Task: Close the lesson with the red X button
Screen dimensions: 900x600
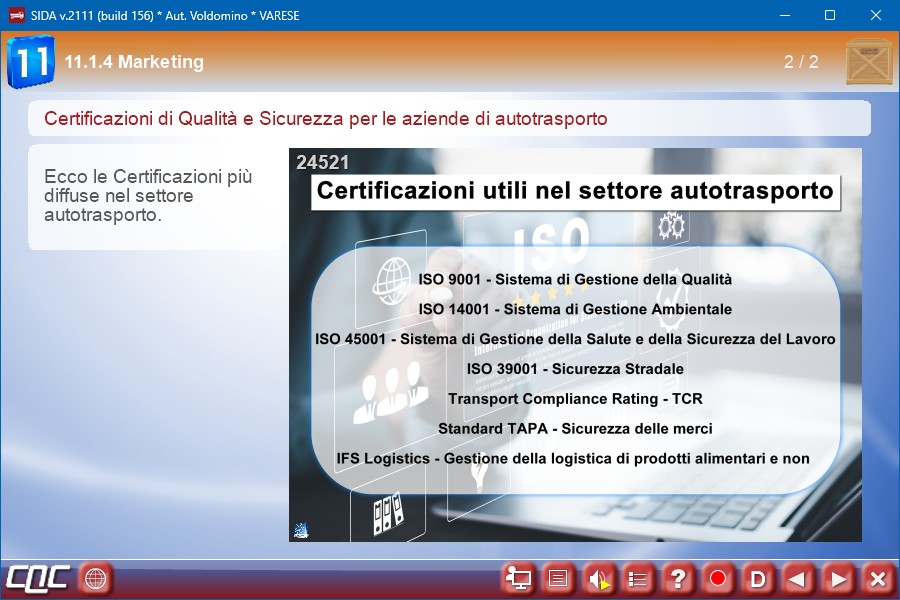Action: click(877, 578)
